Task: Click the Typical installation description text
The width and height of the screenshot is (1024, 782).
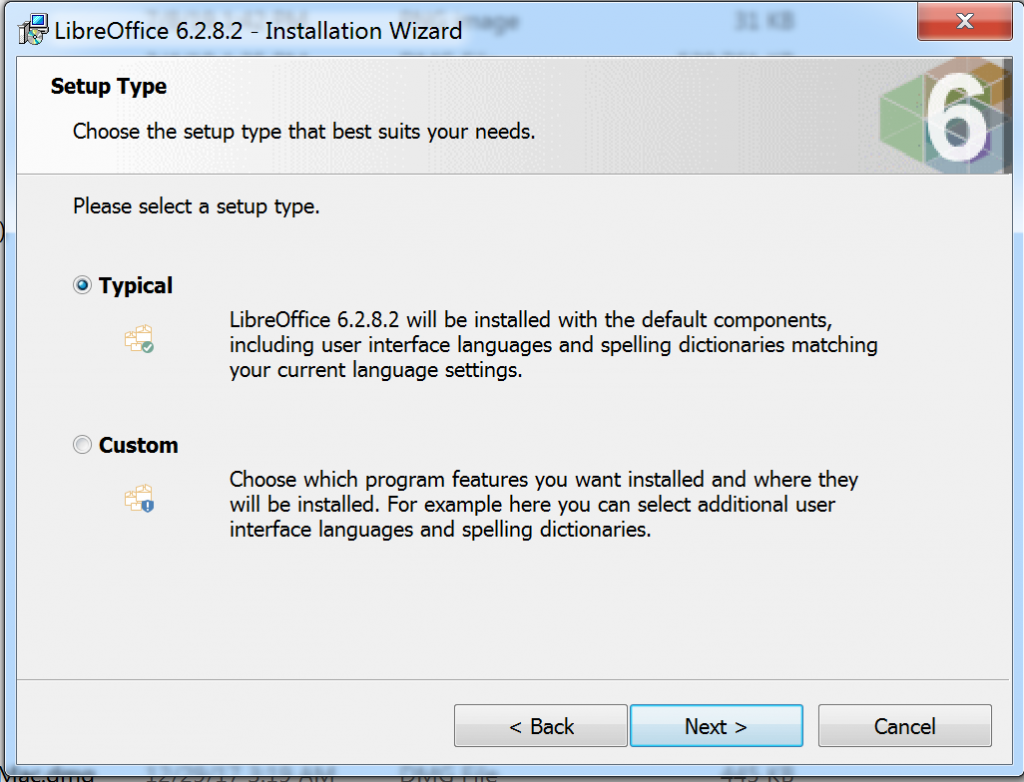Action: [553, 345]
